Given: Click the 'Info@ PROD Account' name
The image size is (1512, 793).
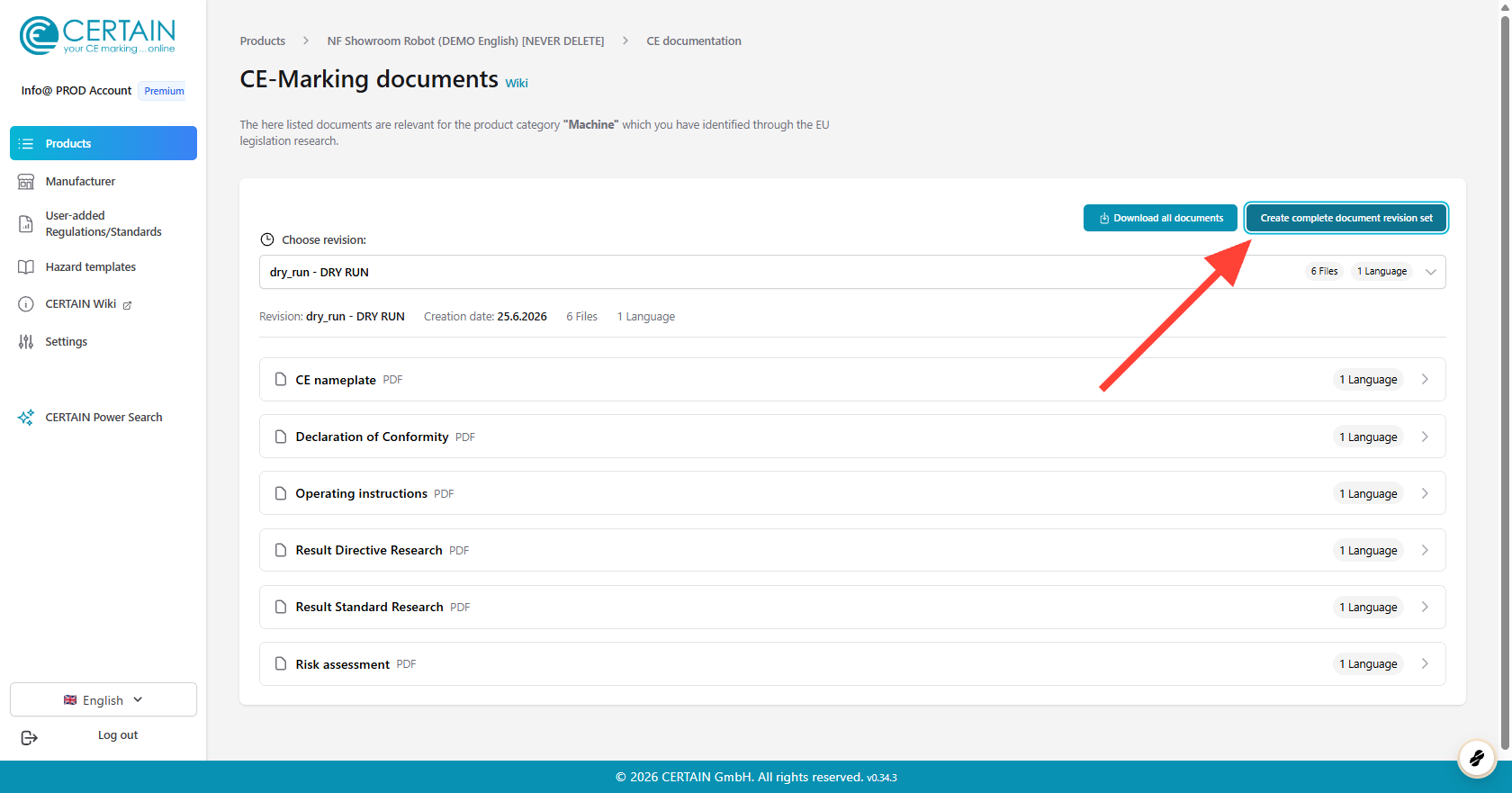Looking at the screenshot, I should (x=76, y=91).
